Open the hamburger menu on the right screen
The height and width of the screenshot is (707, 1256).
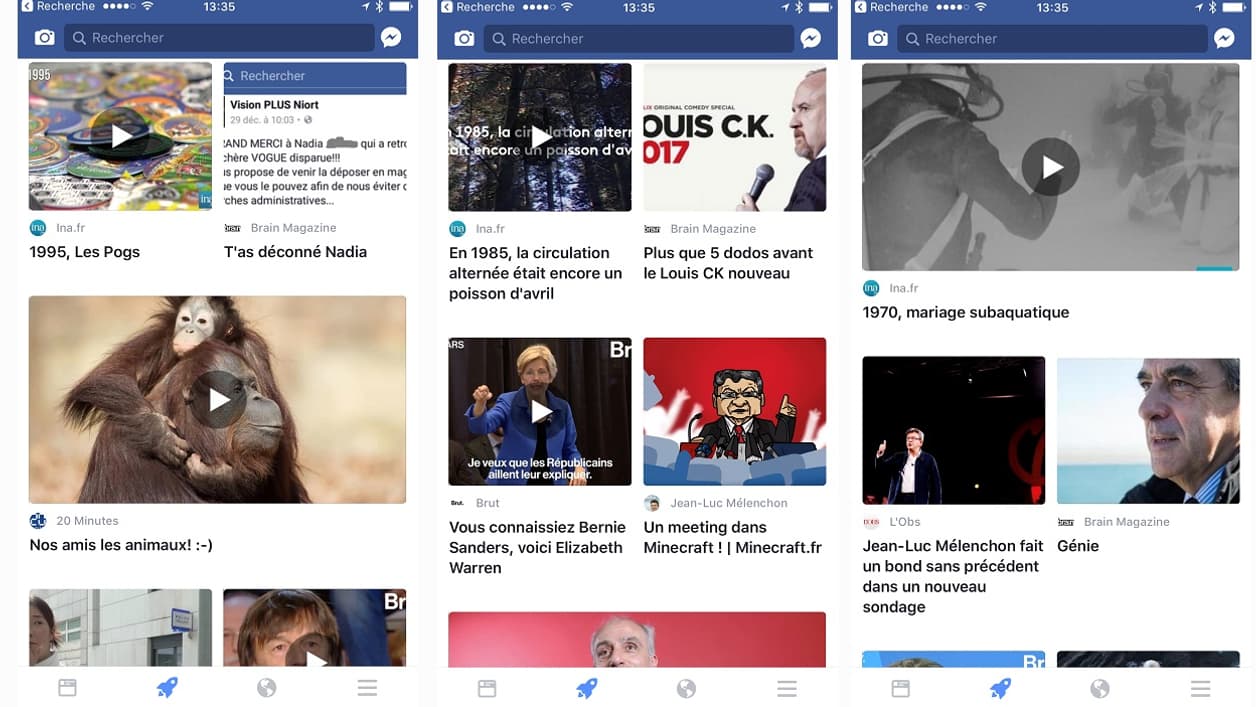tap(1200, 688)
